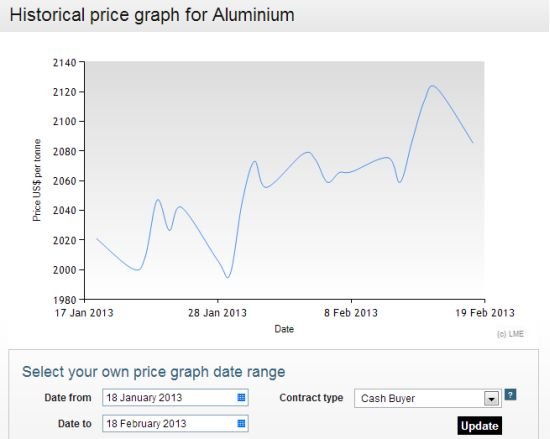Click the Price US$ per tonne axis title

[37, 180]
